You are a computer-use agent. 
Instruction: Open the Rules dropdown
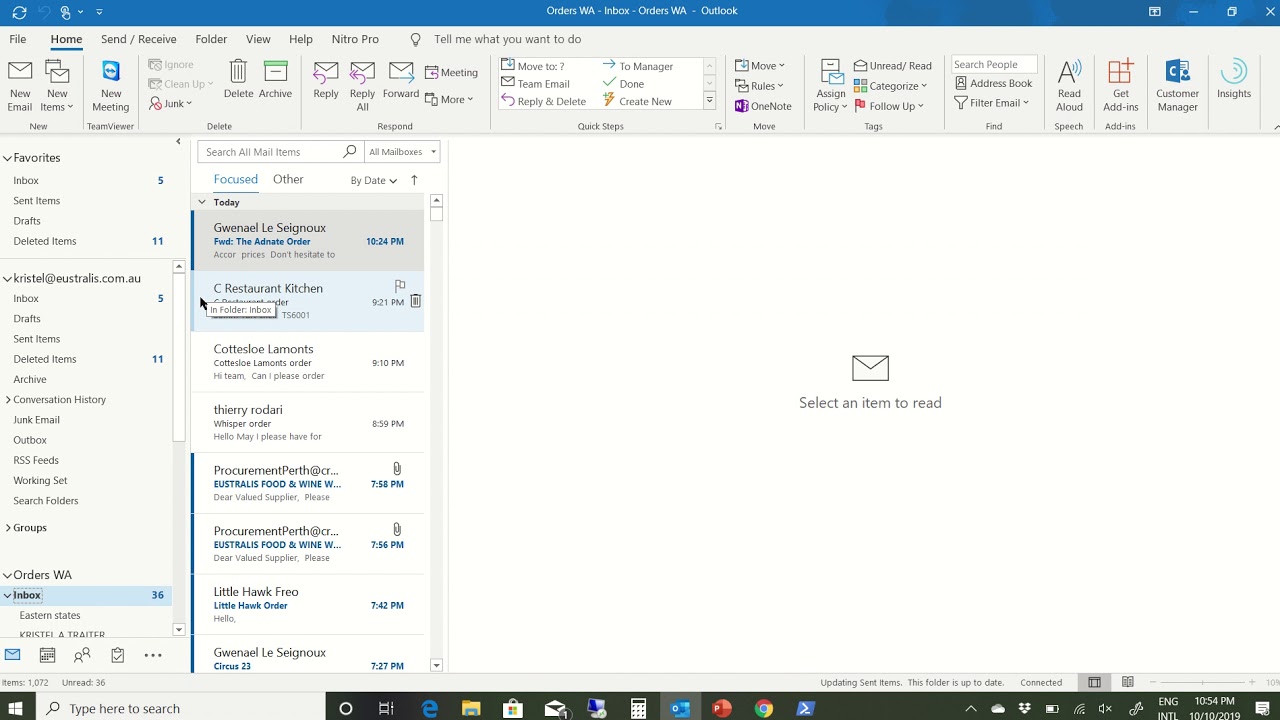[759, 86]
